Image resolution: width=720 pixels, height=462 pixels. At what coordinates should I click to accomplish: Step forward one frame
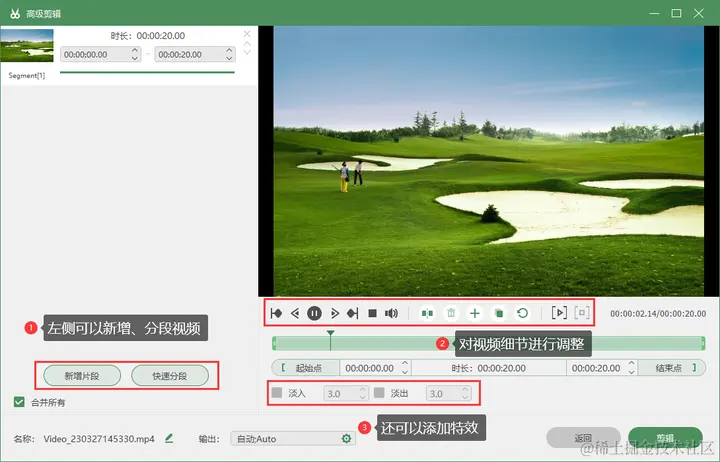(335, 313)
